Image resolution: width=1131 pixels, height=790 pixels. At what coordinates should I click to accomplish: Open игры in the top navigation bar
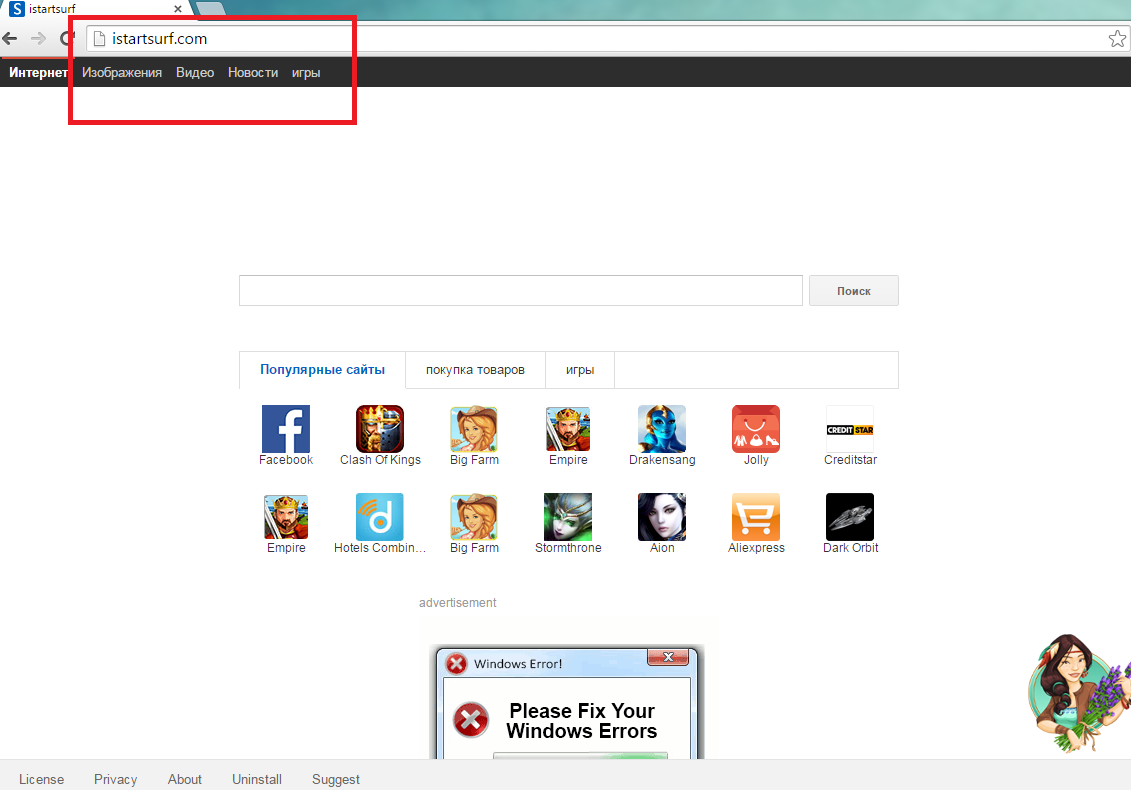click(x=306, y=73)
